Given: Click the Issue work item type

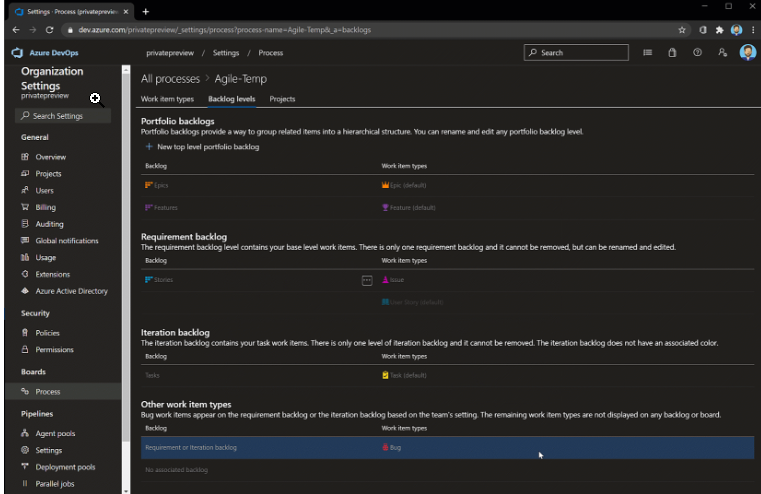Looking at the screenshot, I should pos(393,280).
